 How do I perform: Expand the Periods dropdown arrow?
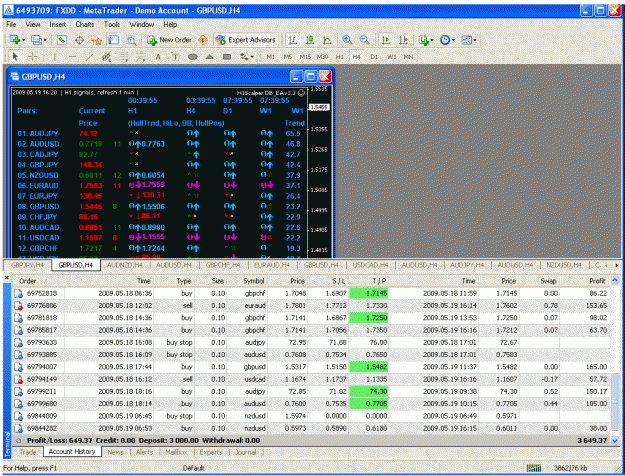click(453, 40)
